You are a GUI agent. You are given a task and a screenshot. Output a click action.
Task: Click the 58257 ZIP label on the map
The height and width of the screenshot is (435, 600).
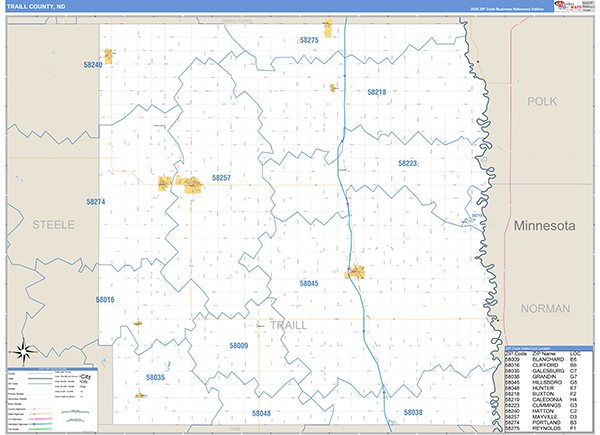[x=222, y=178]
